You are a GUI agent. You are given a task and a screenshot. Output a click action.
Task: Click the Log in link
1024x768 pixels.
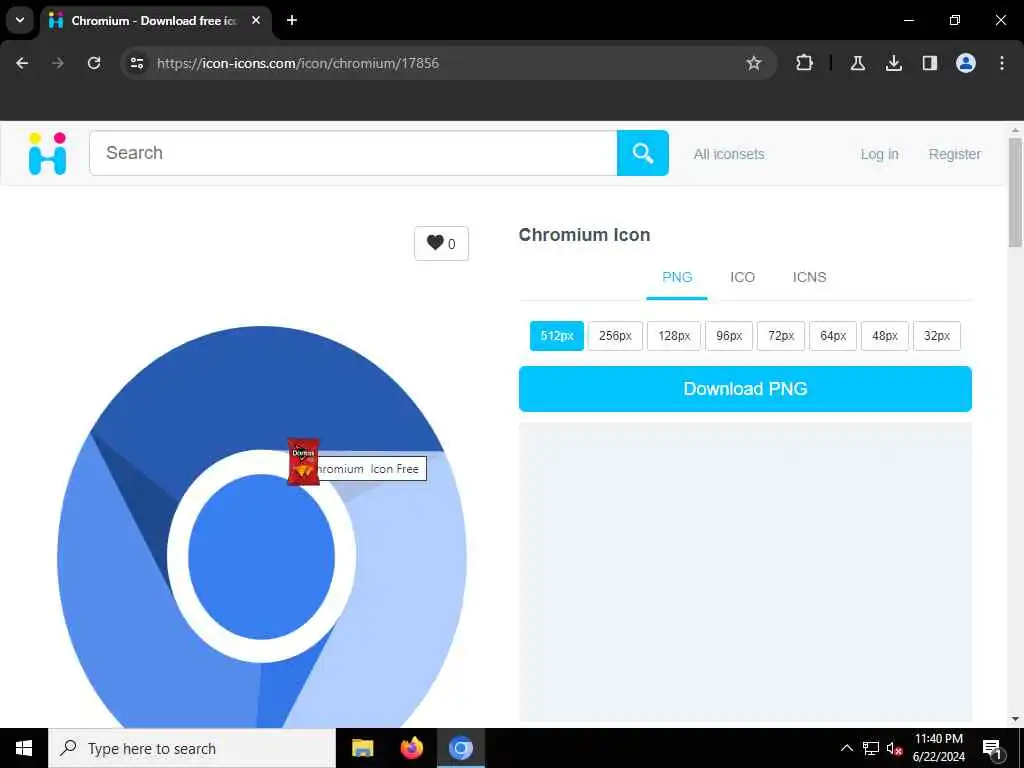point(879,154)
